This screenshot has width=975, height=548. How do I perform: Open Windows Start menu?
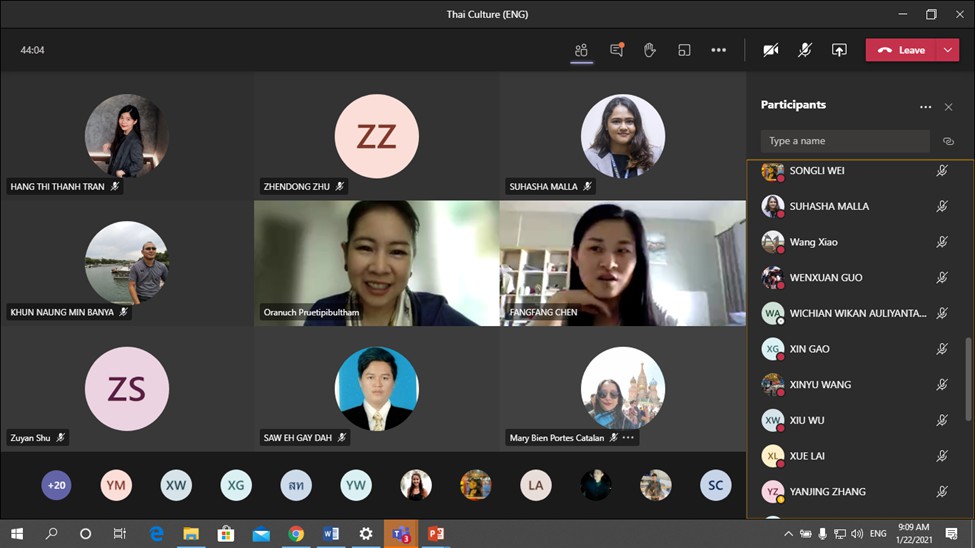17,534
